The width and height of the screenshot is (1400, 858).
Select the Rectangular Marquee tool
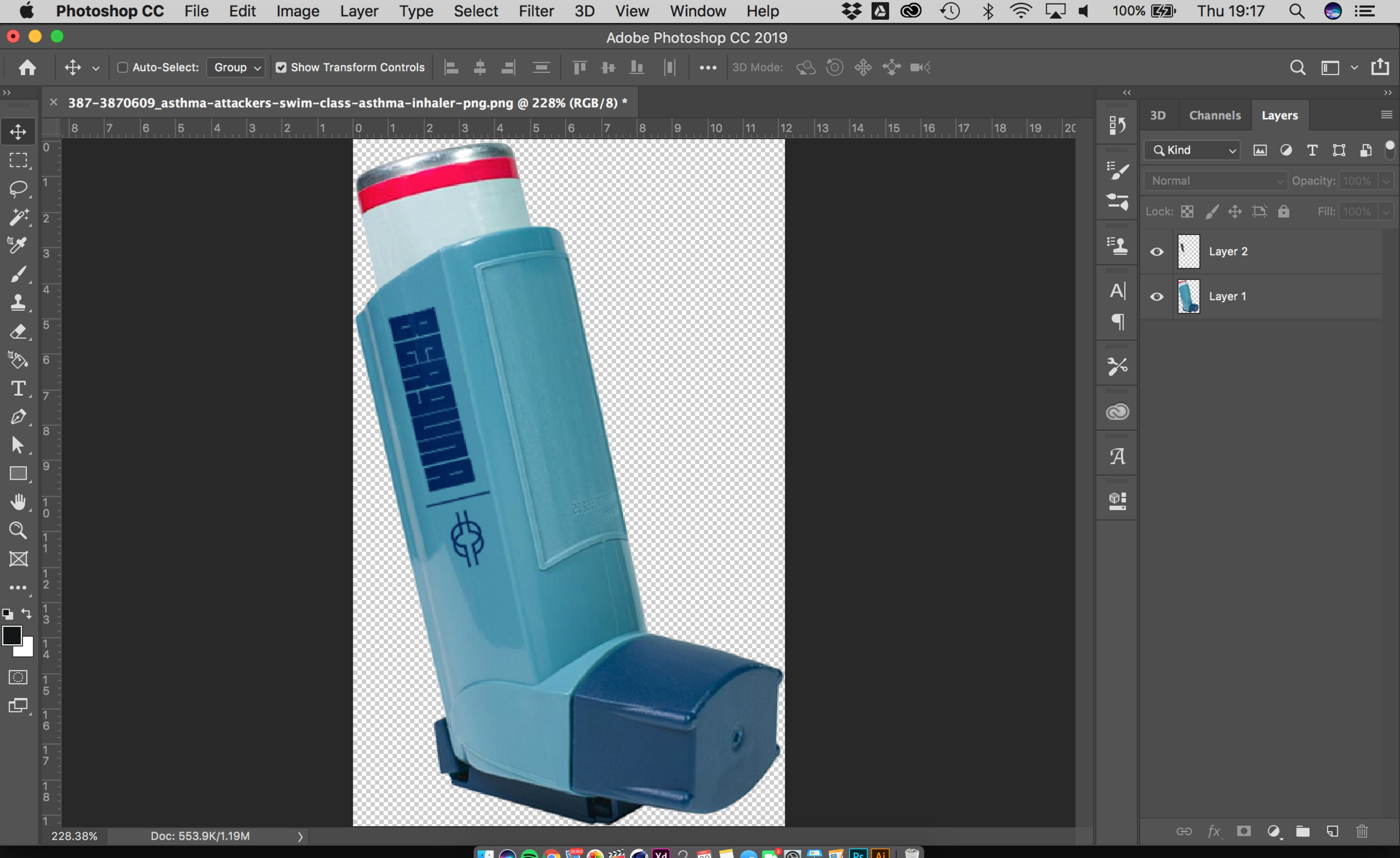[18, 160]
